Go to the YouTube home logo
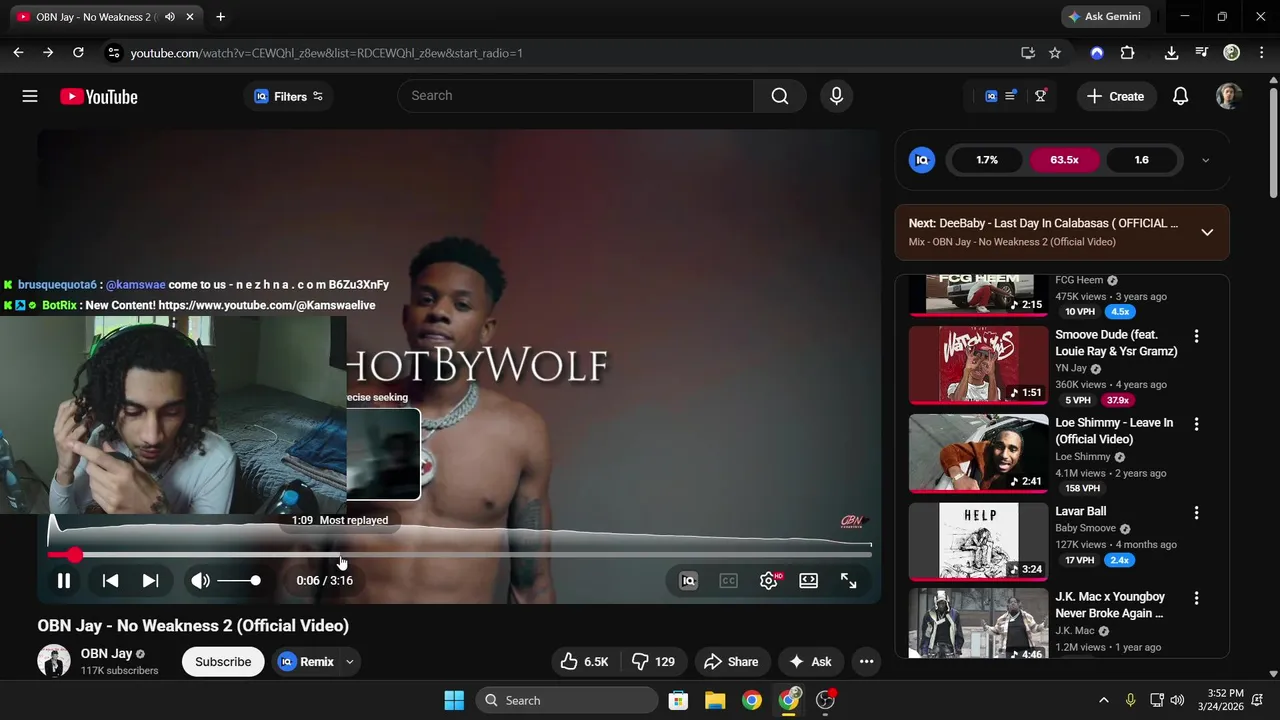The height and width of the screenshot is (720, 1280). pos(98,97)
